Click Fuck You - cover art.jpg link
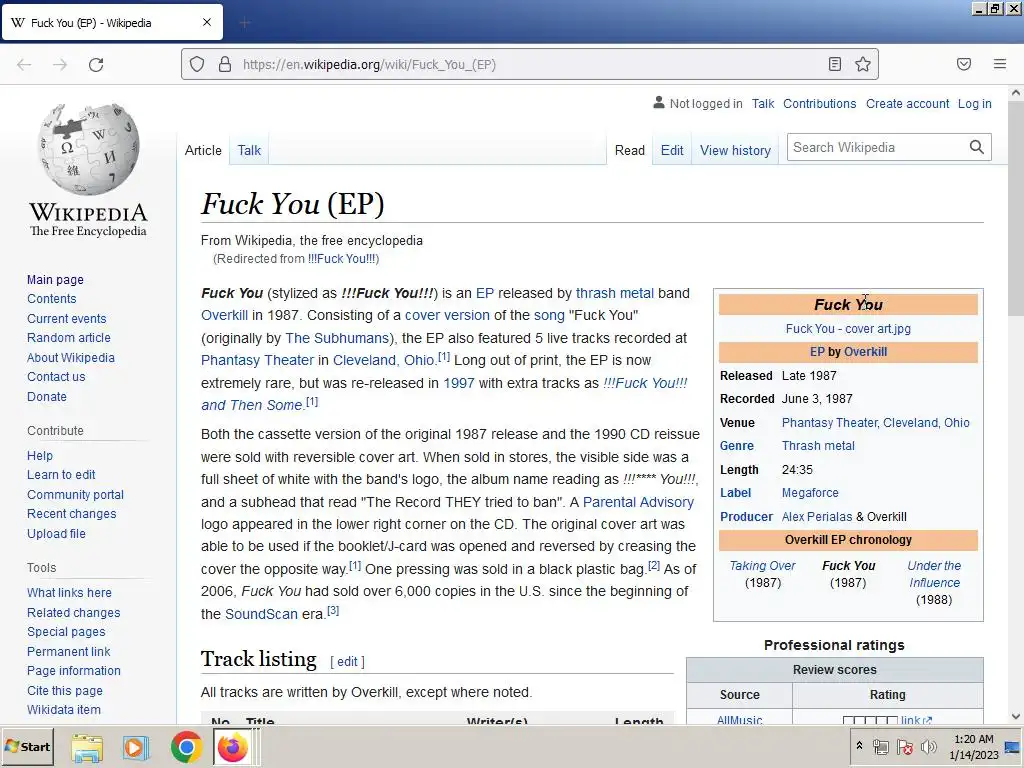 pos(848,329)
